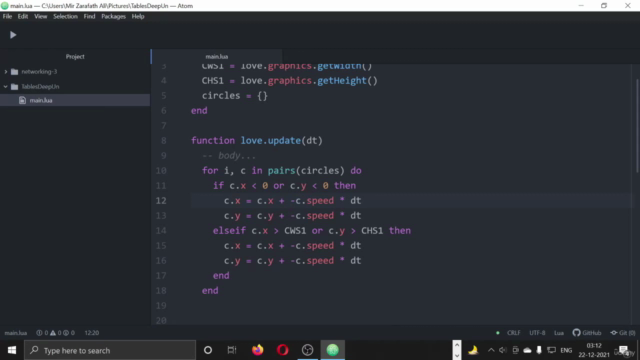Click the 12:20 cursor position indicator
Viewport: 640px width, 360px height.
[92, 333]
